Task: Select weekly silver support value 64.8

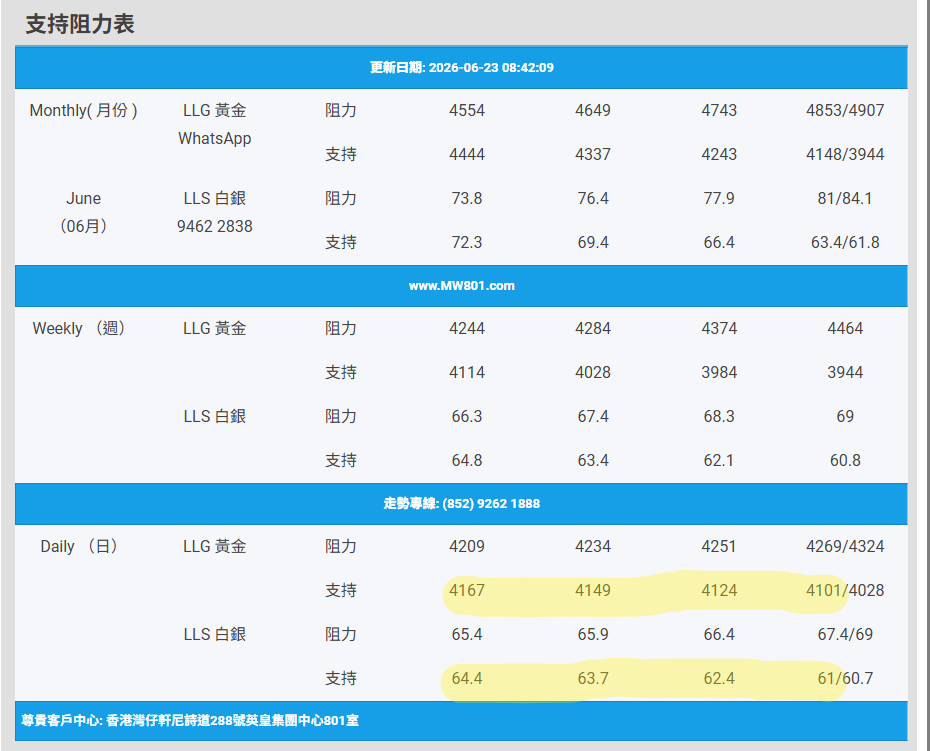Action: coord(467,460)
